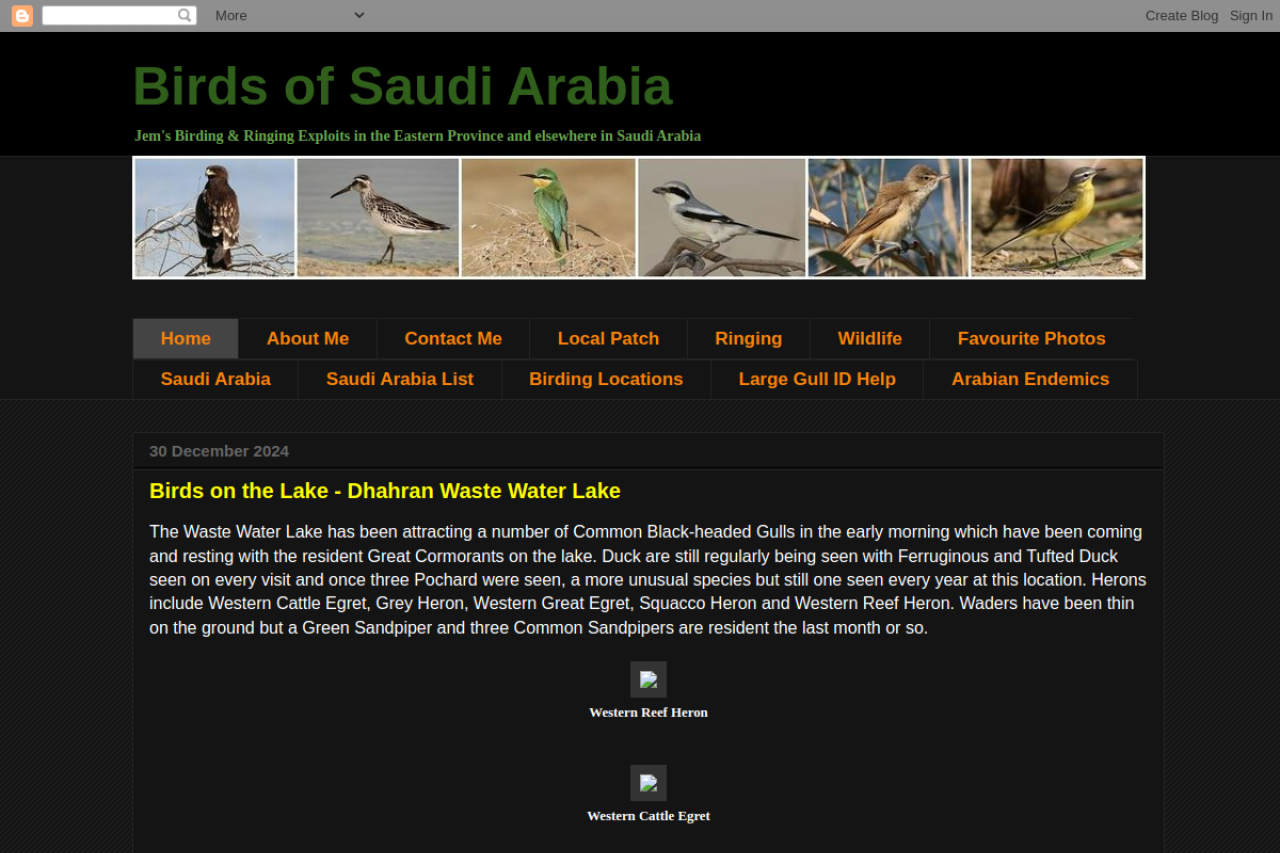Click the Western Reef Heron caption
The width and height of the screenshot is (1280, 853).
(648, 713)
